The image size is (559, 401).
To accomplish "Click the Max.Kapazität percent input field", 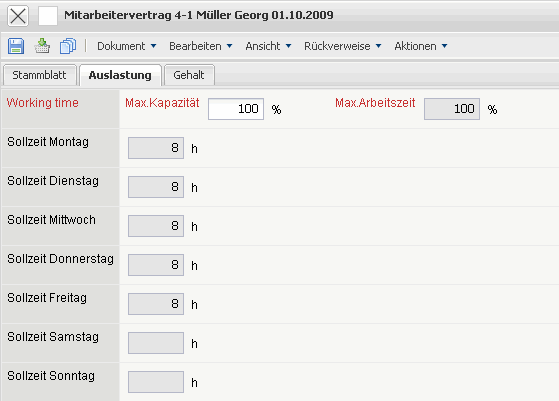I will tap(236, 109).
